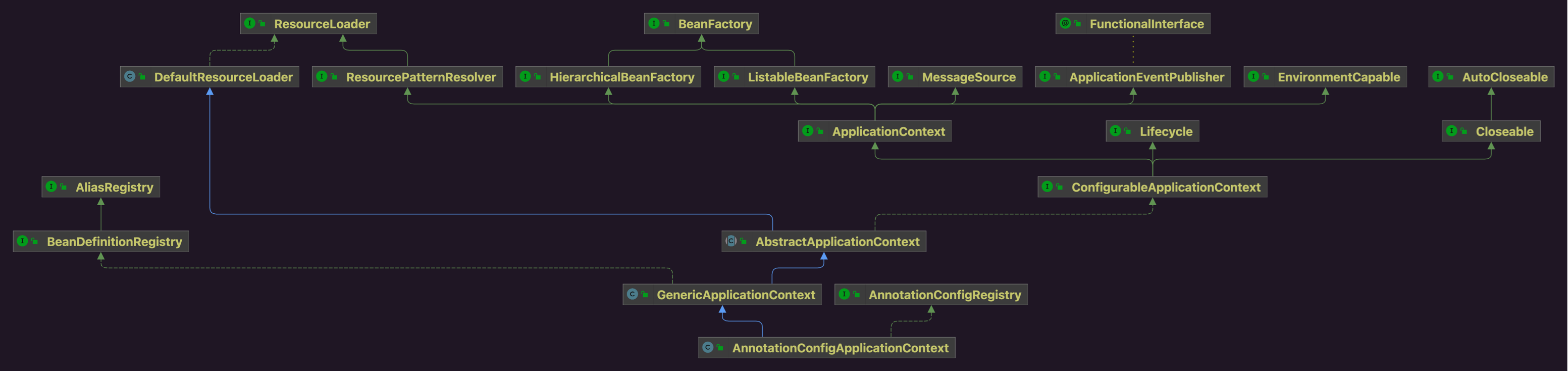Click the interface icon on the BeanFactory node
Image resolution: width=1568 pixels, height=371 pixels.
coord(654,24)
